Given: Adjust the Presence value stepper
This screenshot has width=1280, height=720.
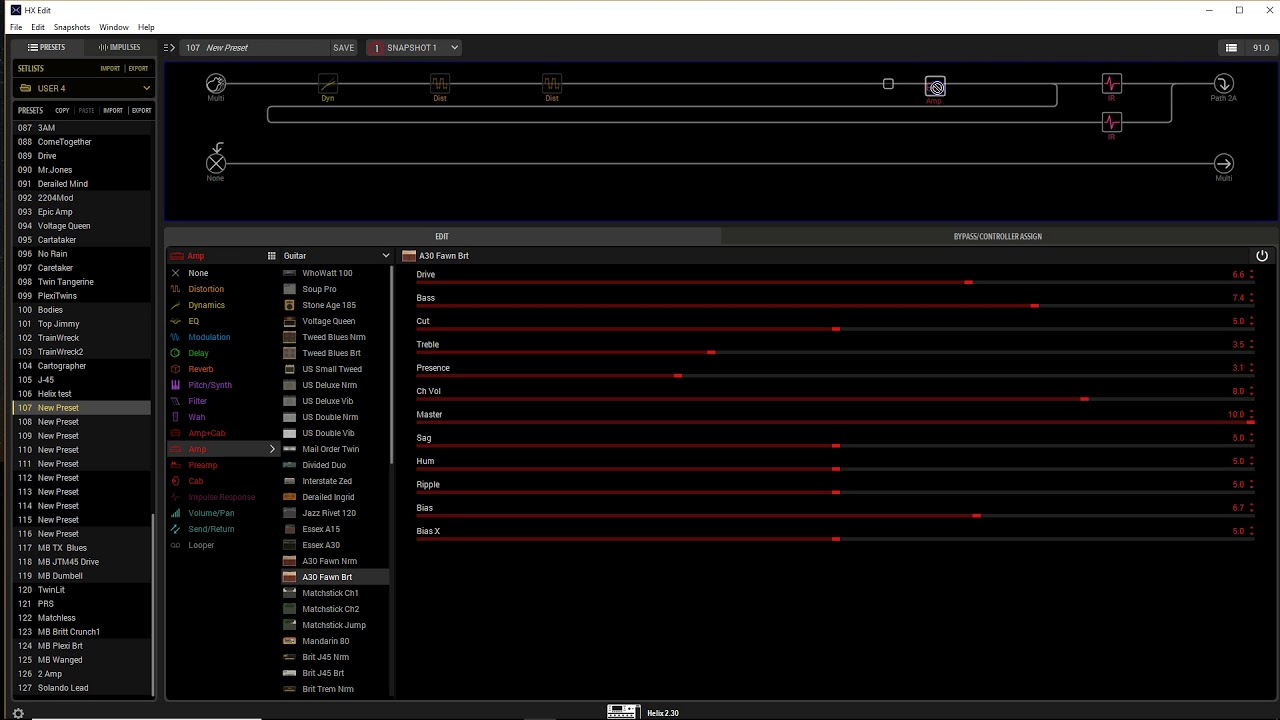Looking at the screenshot, I should 1251,368.
